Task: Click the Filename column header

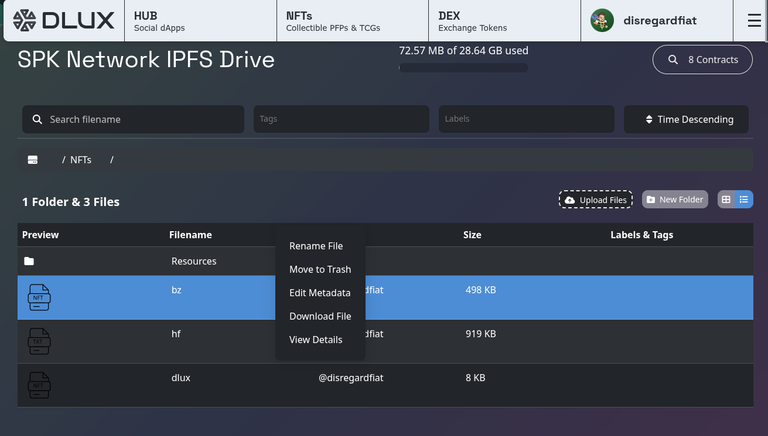Action: click(x=191, y=235)
